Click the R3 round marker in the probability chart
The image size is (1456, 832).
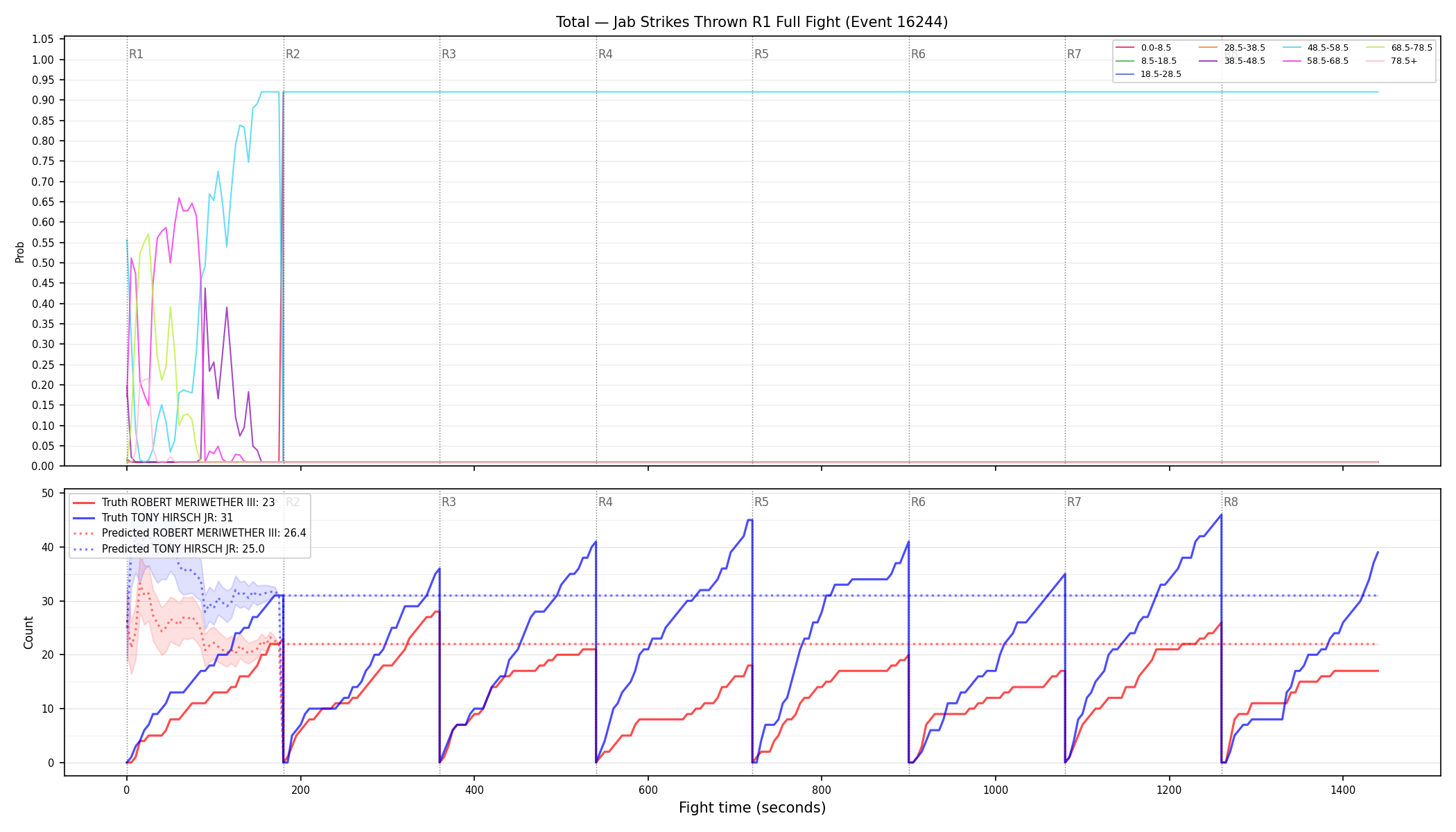449,54
